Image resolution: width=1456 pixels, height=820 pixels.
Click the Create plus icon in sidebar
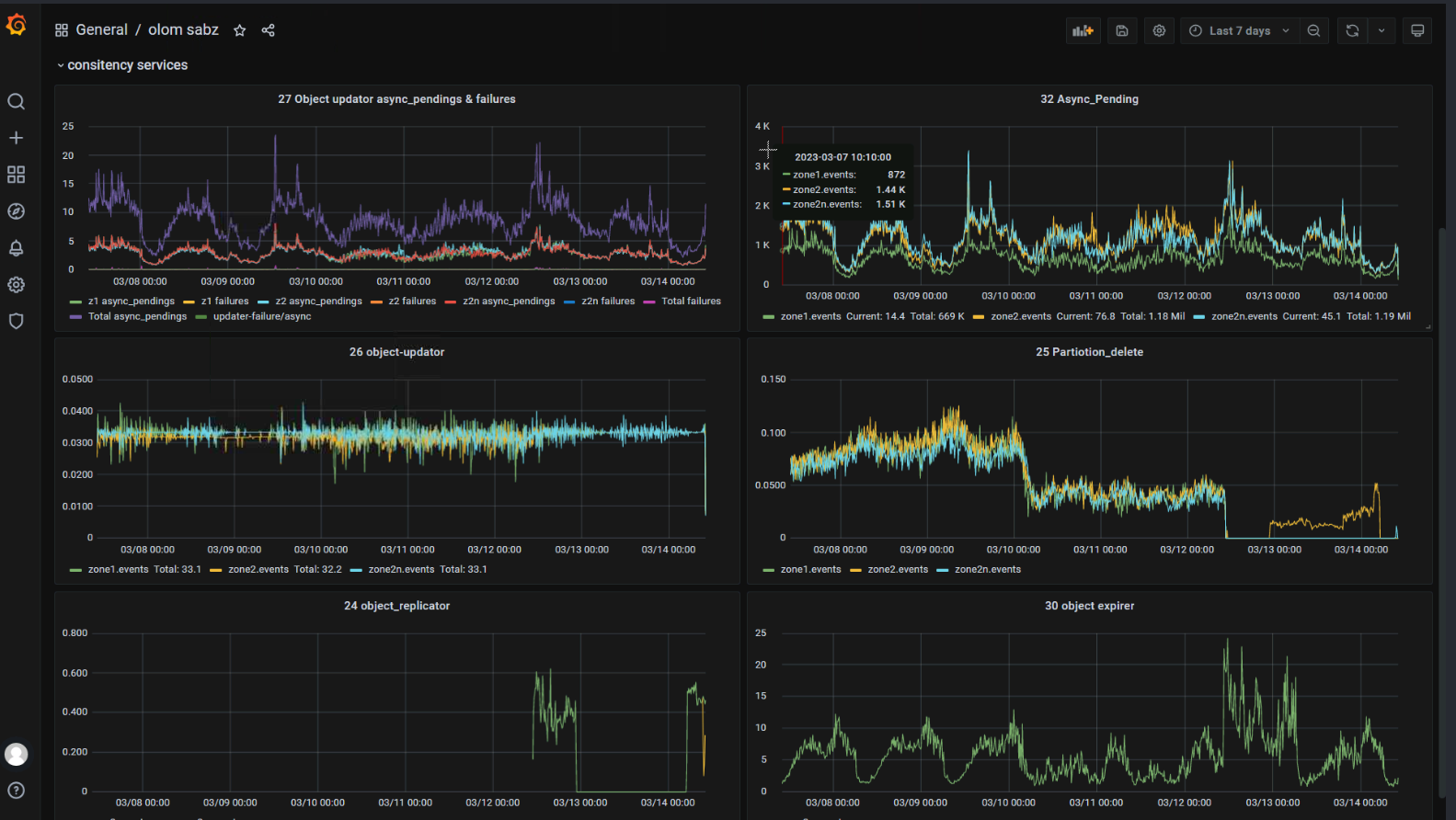(16, 138)
